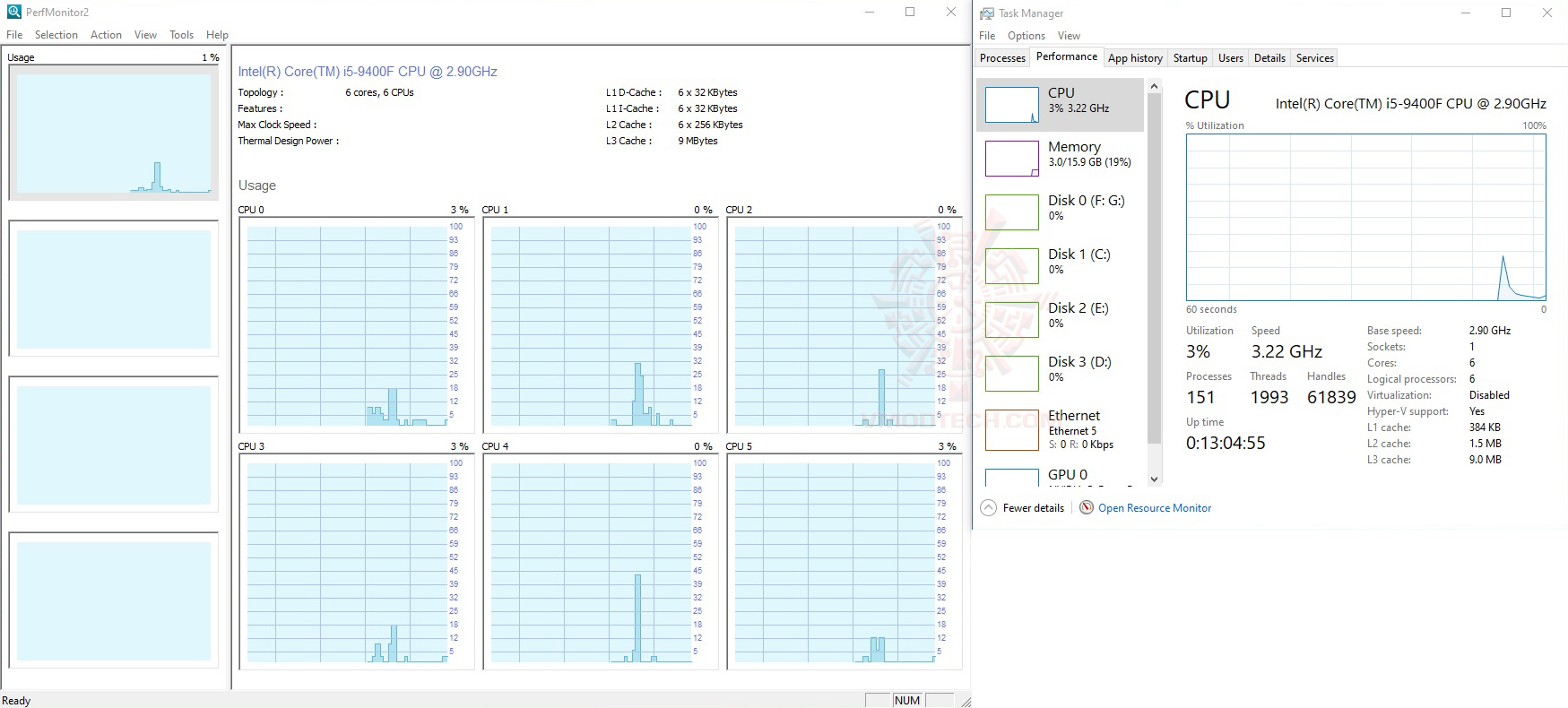Image resolution: width=1568 pixels, height=708 pixels.
Task: Click L2 Cache '6 x 256 KBytes' value
Action: pyautogui.click(x=710, y=125)
